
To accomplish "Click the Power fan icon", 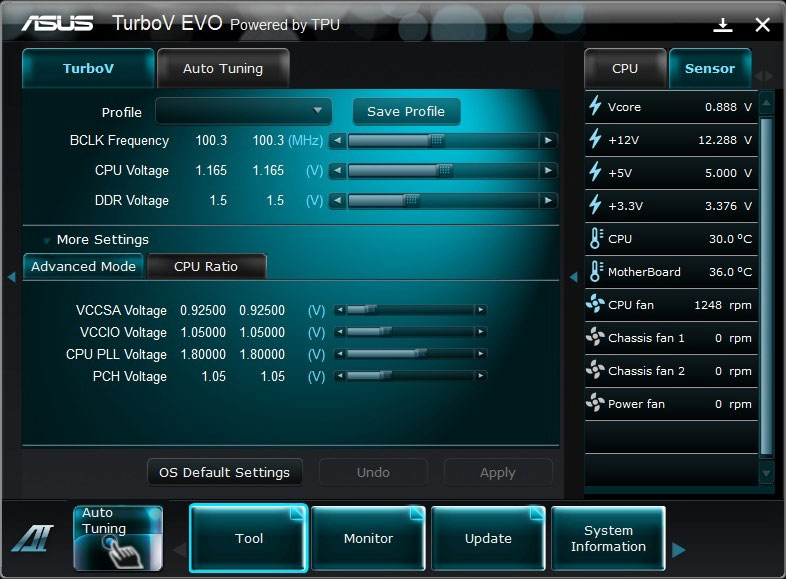I will [x=595, y=403].
